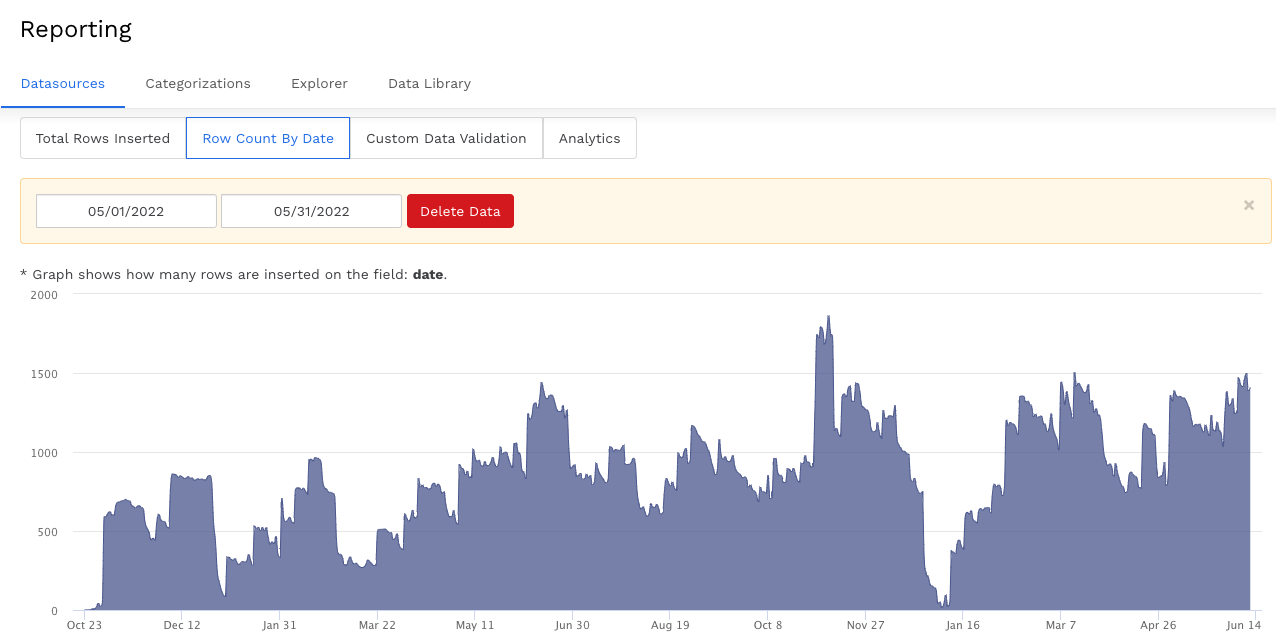Click the Jan 16 x-axis label
The height and width of the screenshot is (639, 1276).
click(x=962, y=625)
